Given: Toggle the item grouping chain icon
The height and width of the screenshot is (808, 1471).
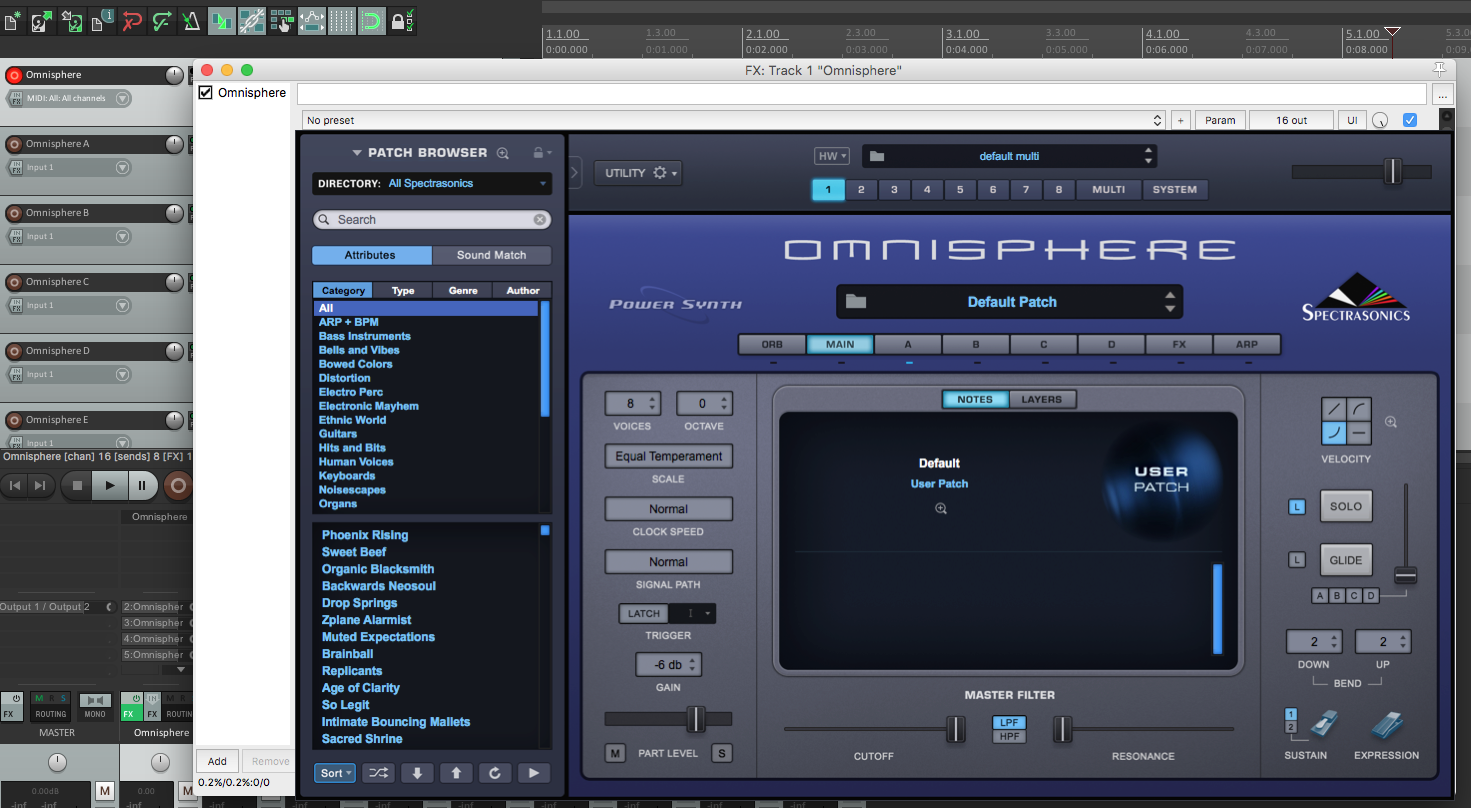Looking at the screenshot, I should (x=252, y=20).
